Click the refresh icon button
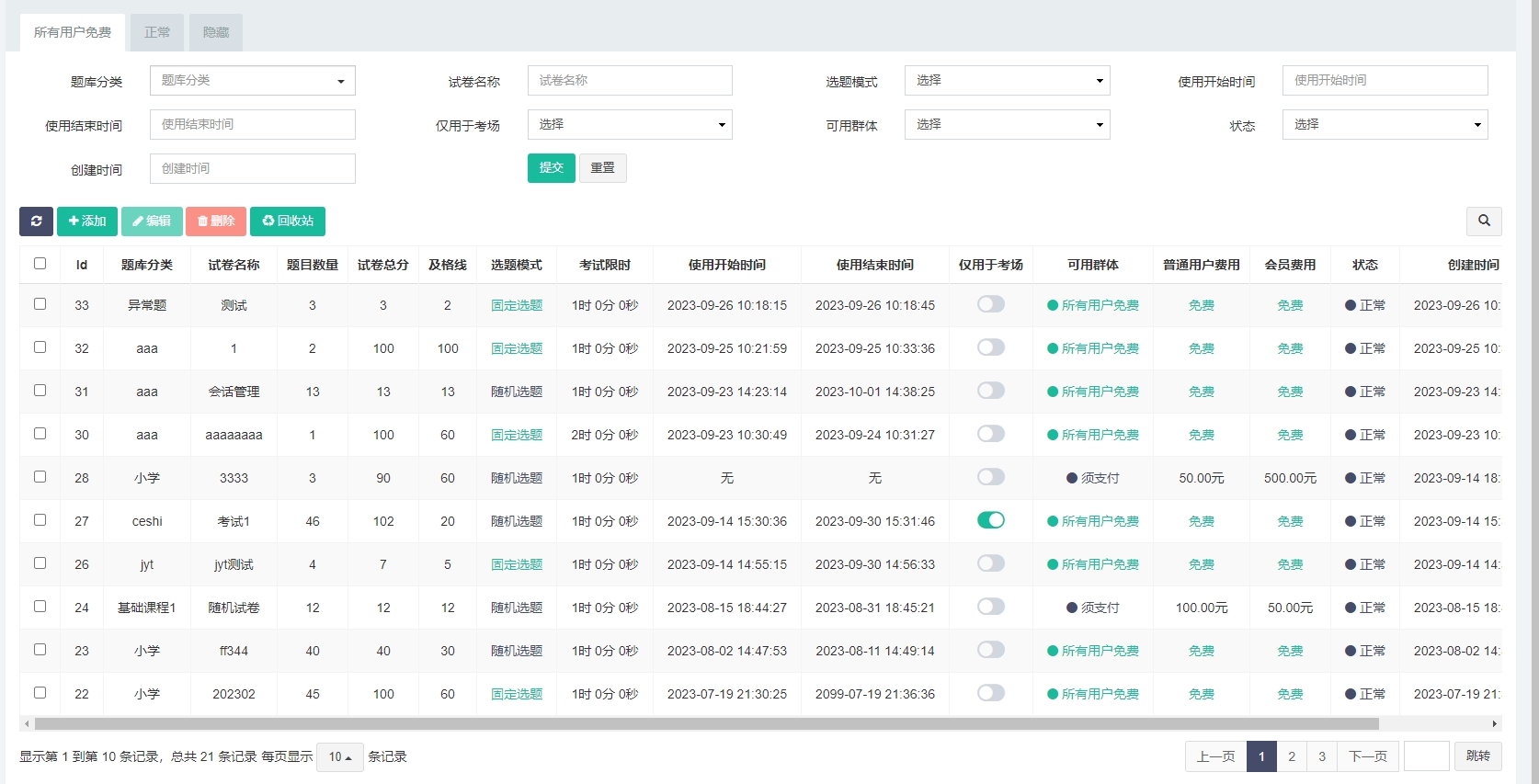This screenshot has height=784, width=1539. coord(36,222)
